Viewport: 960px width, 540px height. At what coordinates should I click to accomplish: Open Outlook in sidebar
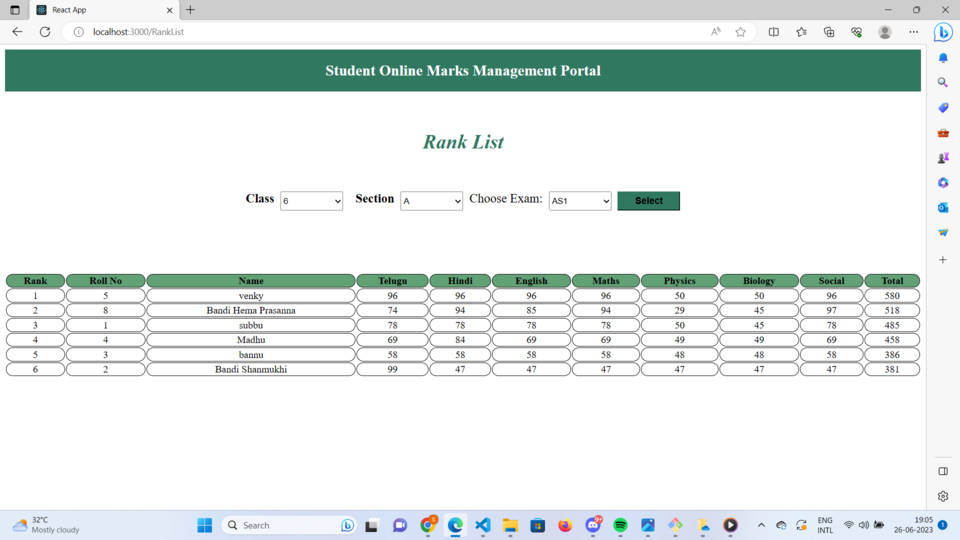(x=943, y=208)
